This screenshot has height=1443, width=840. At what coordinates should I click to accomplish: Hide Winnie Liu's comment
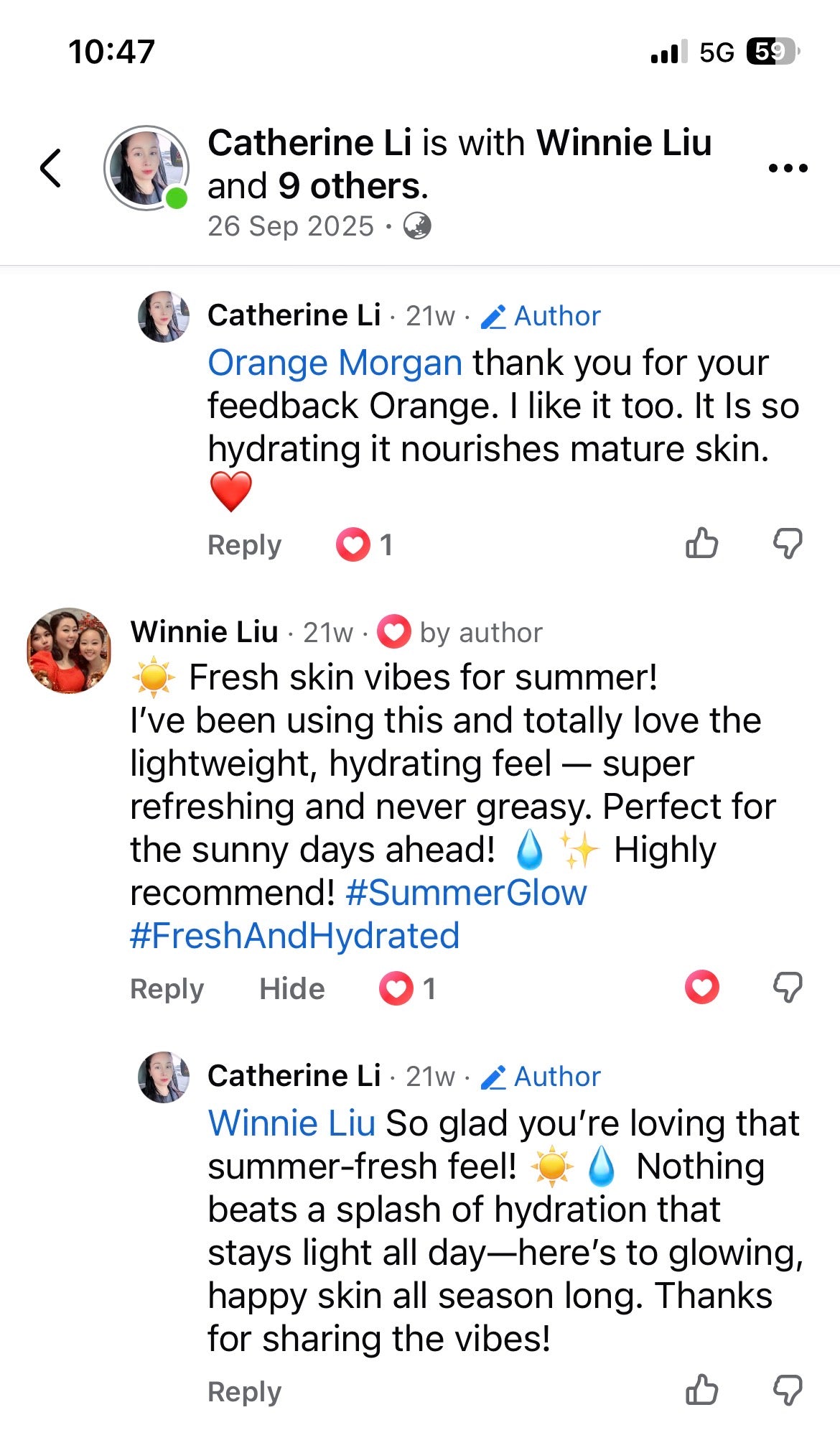[291, 989]
